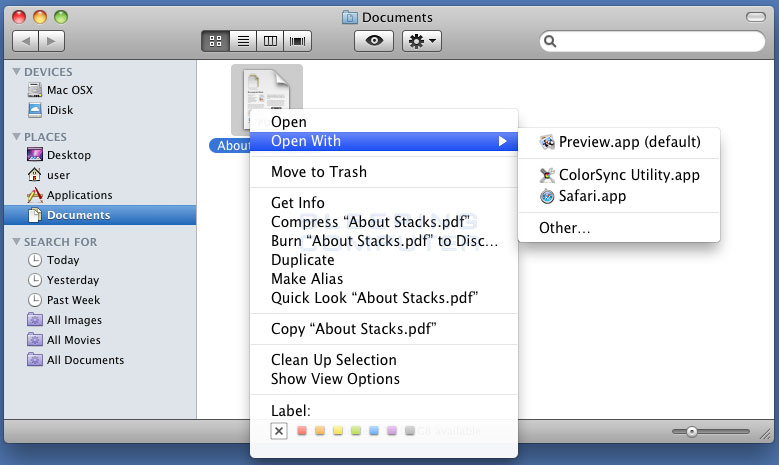Collapse the DEVICES section
The width and height of the screenshot is (779, 465).
pos(16,72)
